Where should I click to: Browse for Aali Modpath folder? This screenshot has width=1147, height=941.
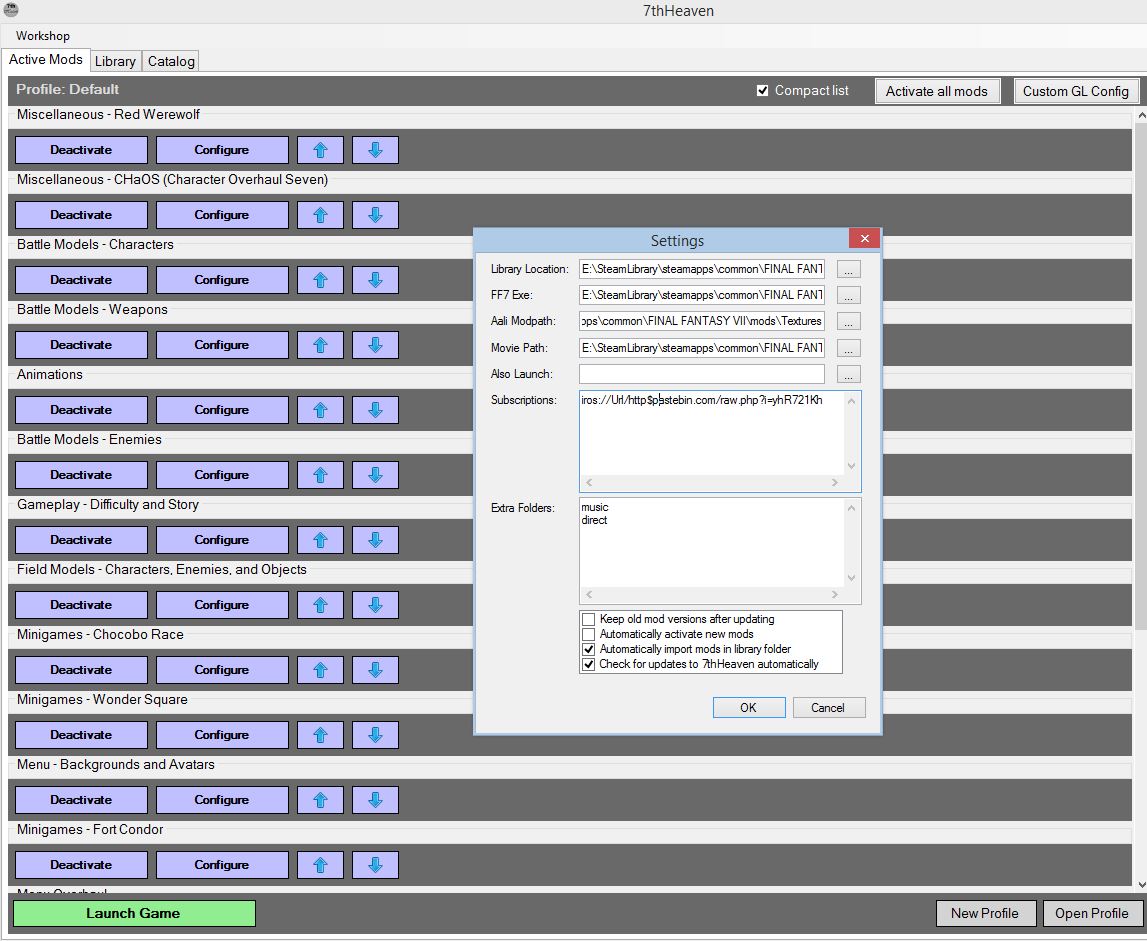[848, 321]
